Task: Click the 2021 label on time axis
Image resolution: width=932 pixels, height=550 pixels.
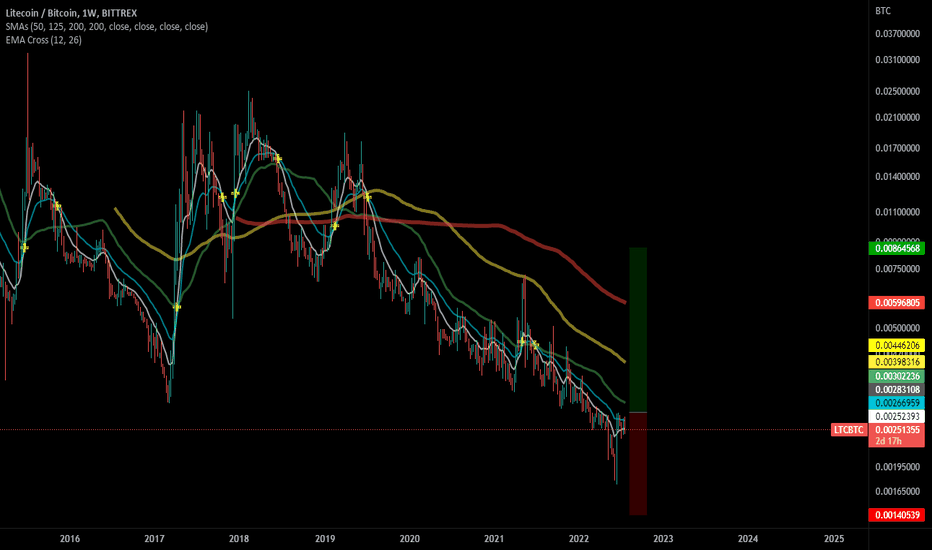Action: (494, 539)
